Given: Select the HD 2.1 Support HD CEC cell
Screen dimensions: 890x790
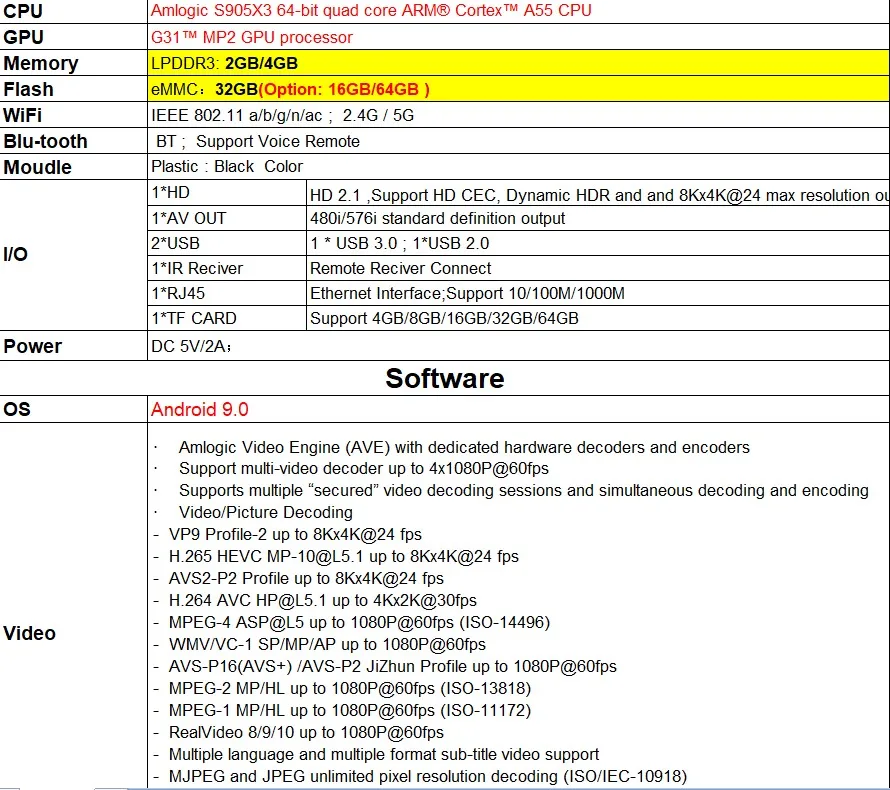Looking at the screenshot, I should (598, 195).
